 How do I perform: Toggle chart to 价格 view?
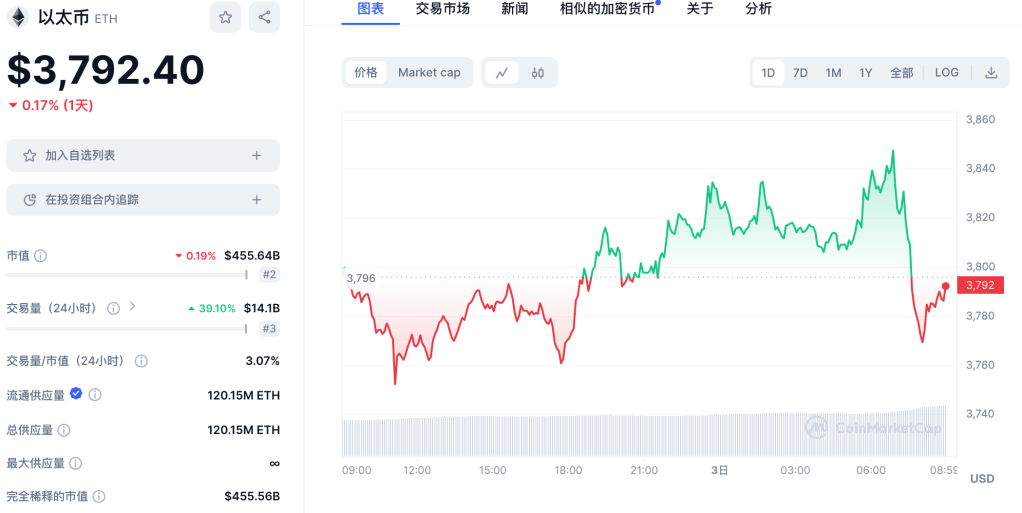366,72
